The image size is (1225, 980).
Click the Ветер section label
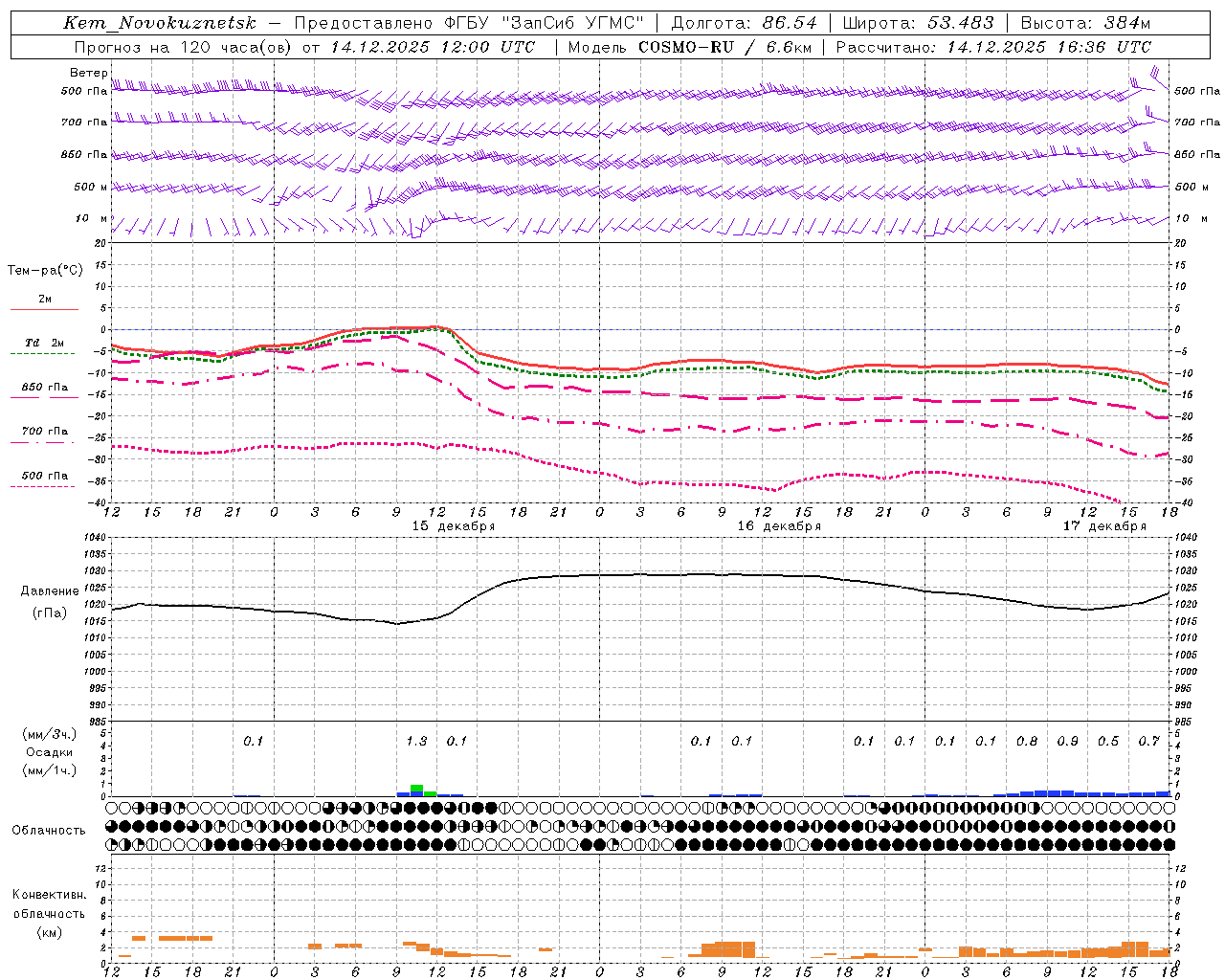click(89, 73)
